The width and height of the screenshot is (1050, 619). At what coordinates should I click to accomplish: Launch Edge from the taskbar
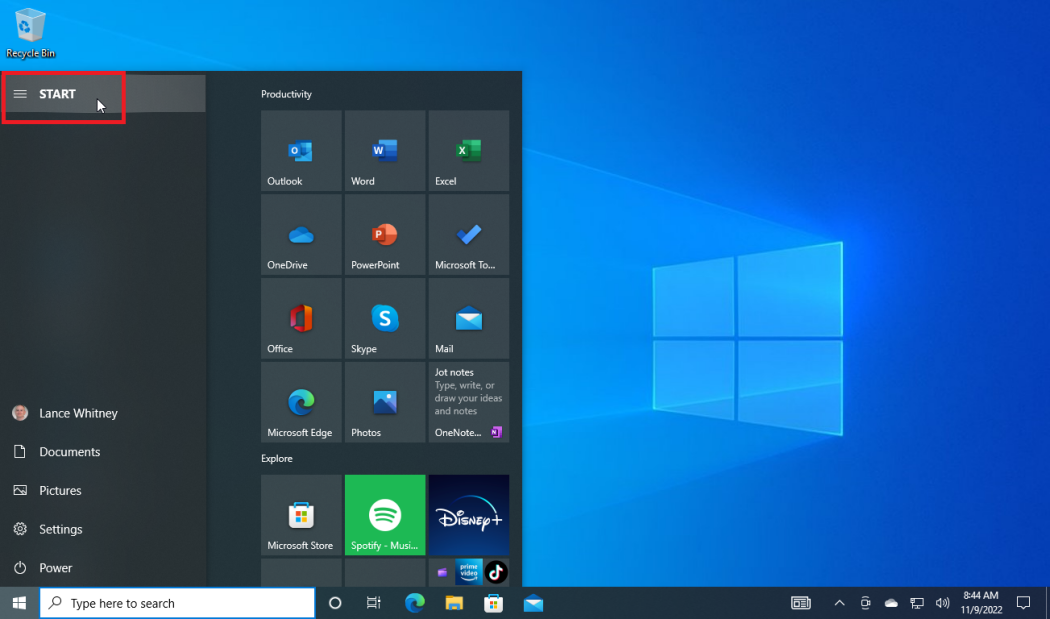click(415, 603)
